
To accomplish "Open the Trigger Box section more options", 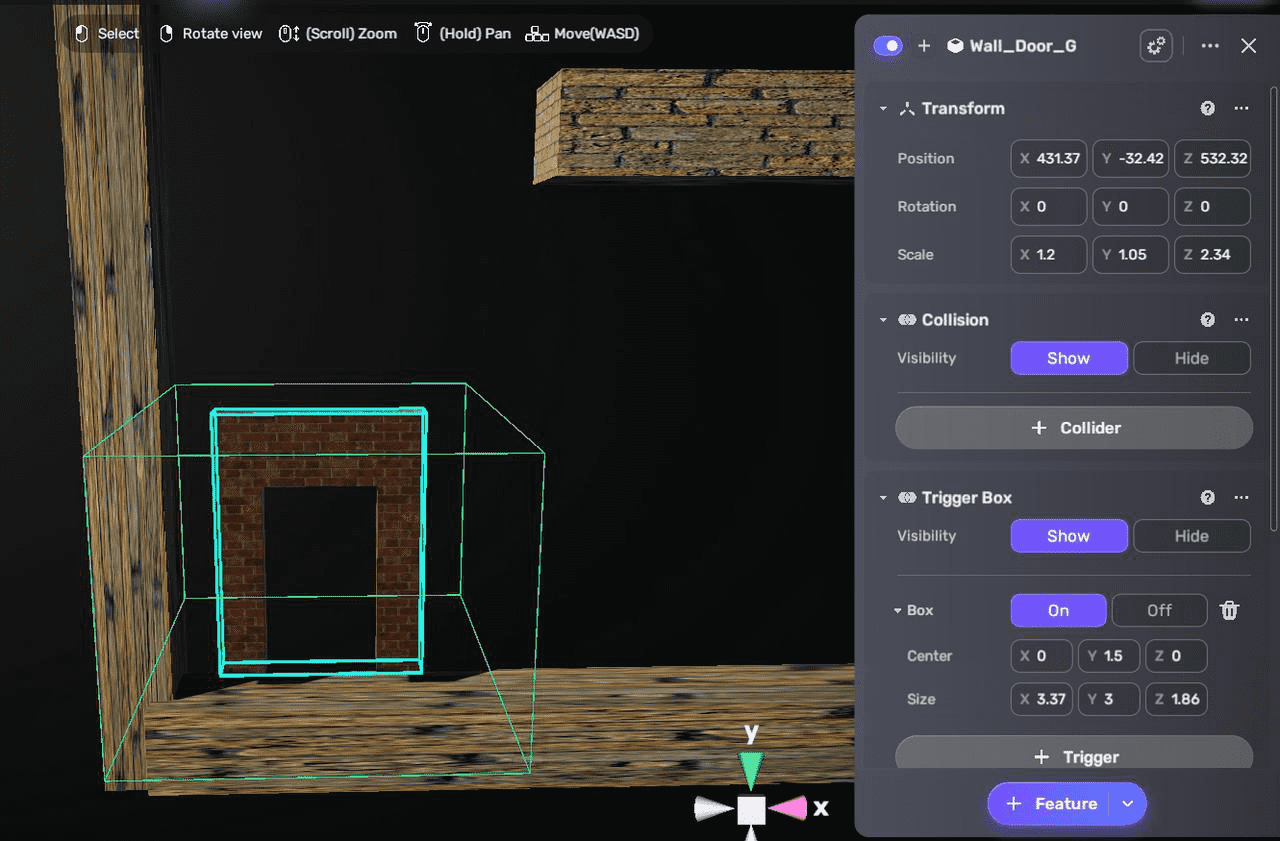I will coord(1241,498).
